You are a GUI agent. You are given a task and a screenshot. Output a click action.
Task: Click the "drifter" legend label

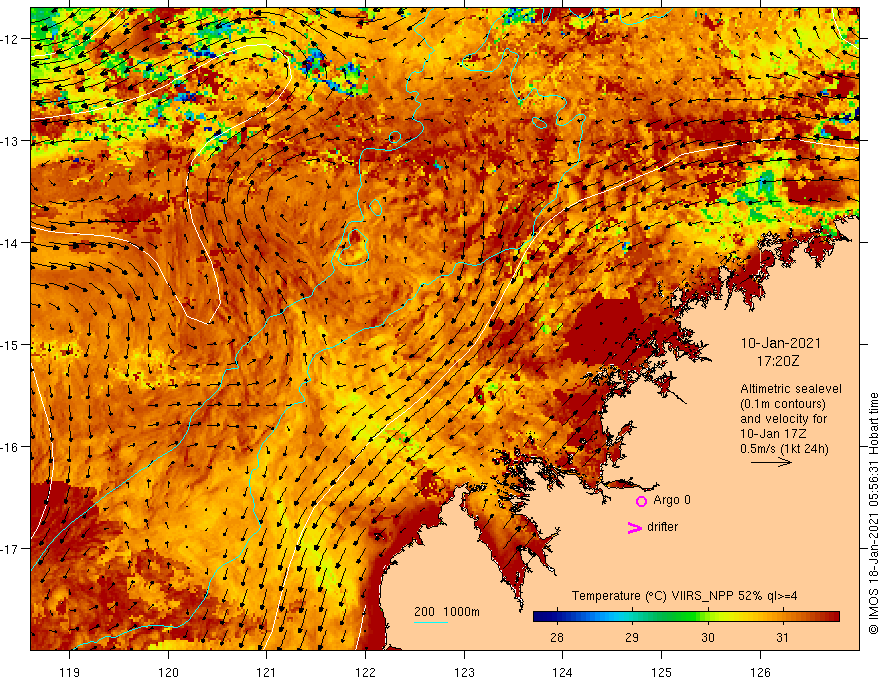pos(662,527)
